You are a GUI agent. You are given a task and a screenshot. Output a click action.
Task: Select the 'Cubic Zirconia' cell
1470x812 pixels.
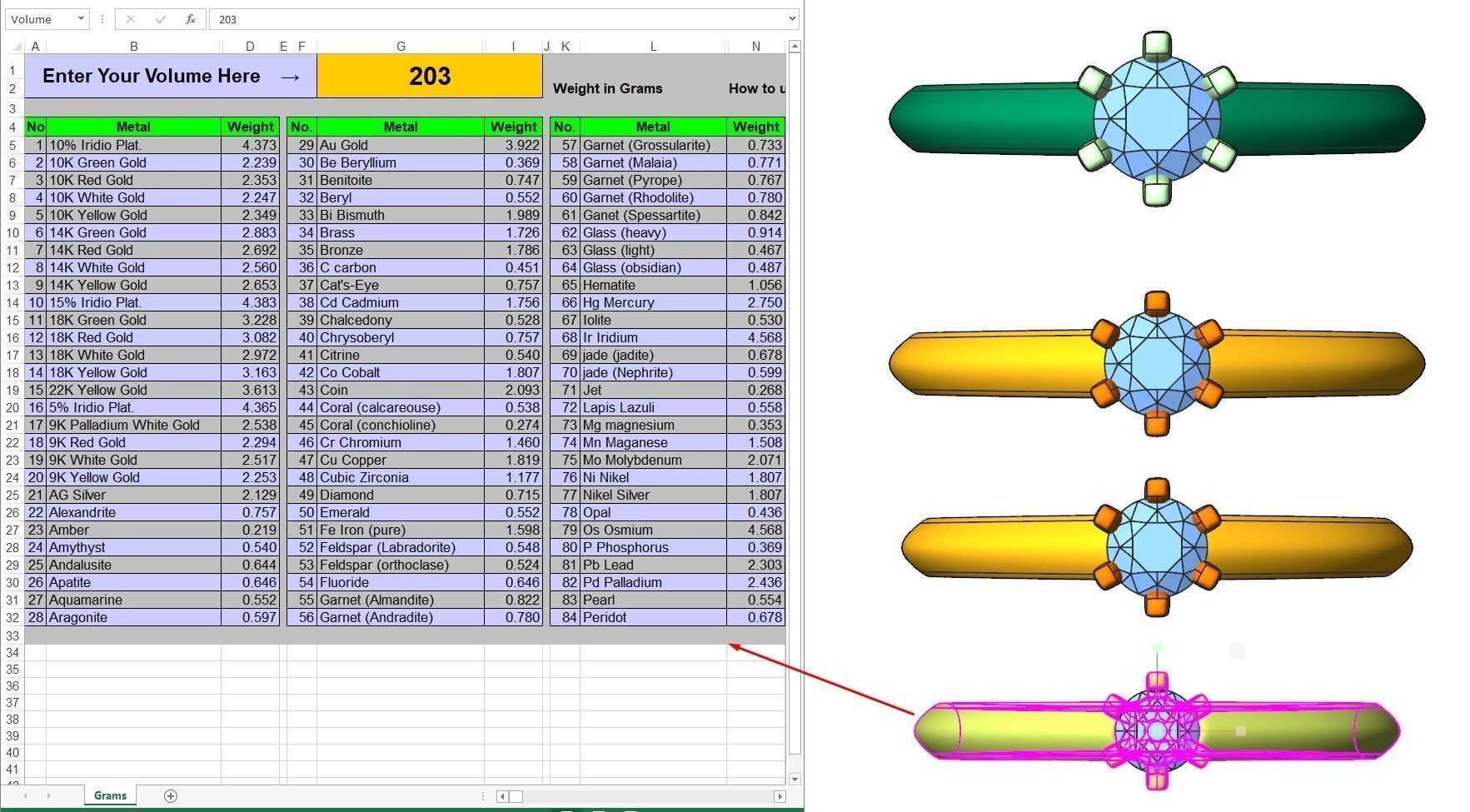[401, 477]
